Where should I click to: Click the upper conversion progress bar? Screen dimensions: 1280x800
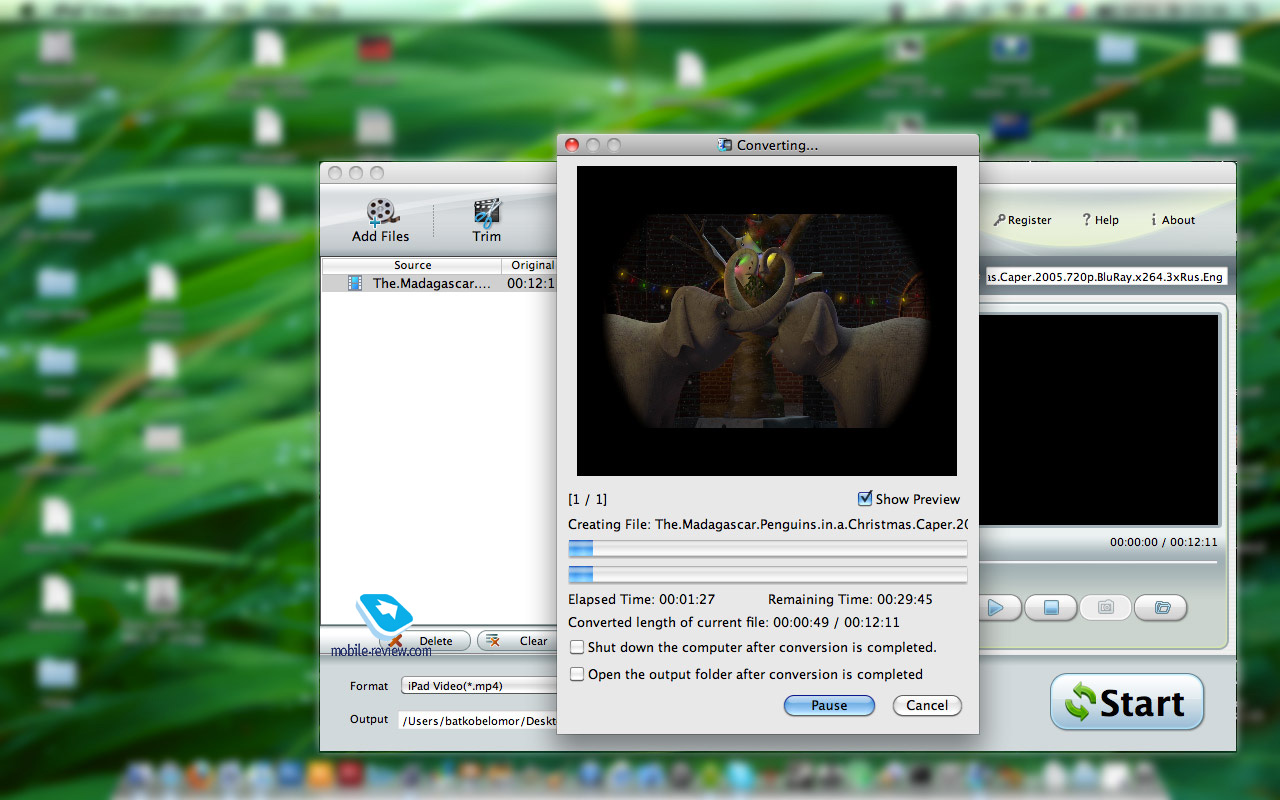click(x=768, y=548)
